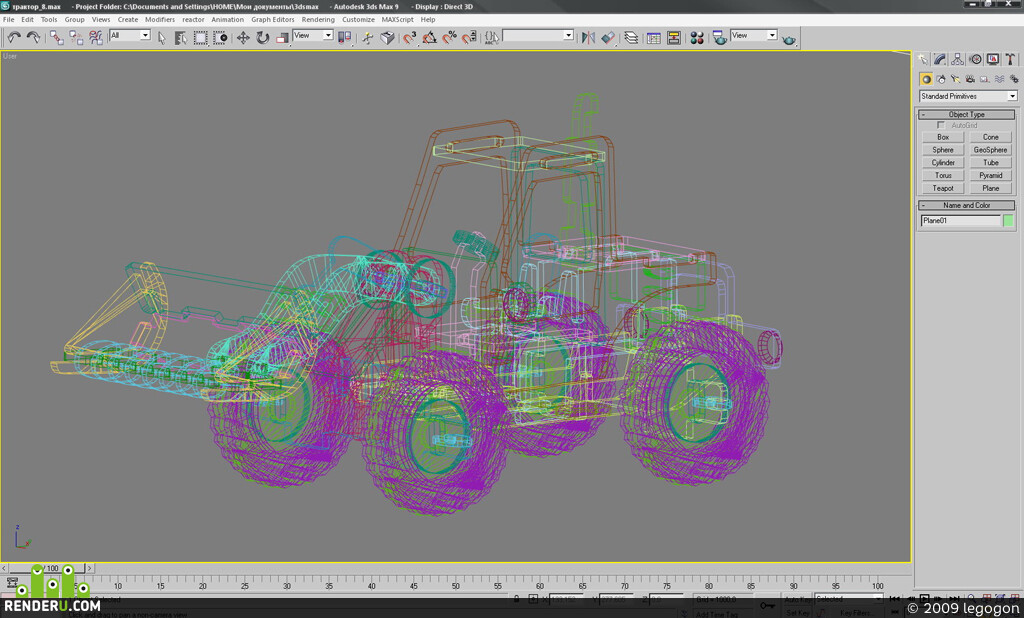Open the Hierarchy panel tab
This screenshot has height=618, width=1024.
(x=957, y=59)
